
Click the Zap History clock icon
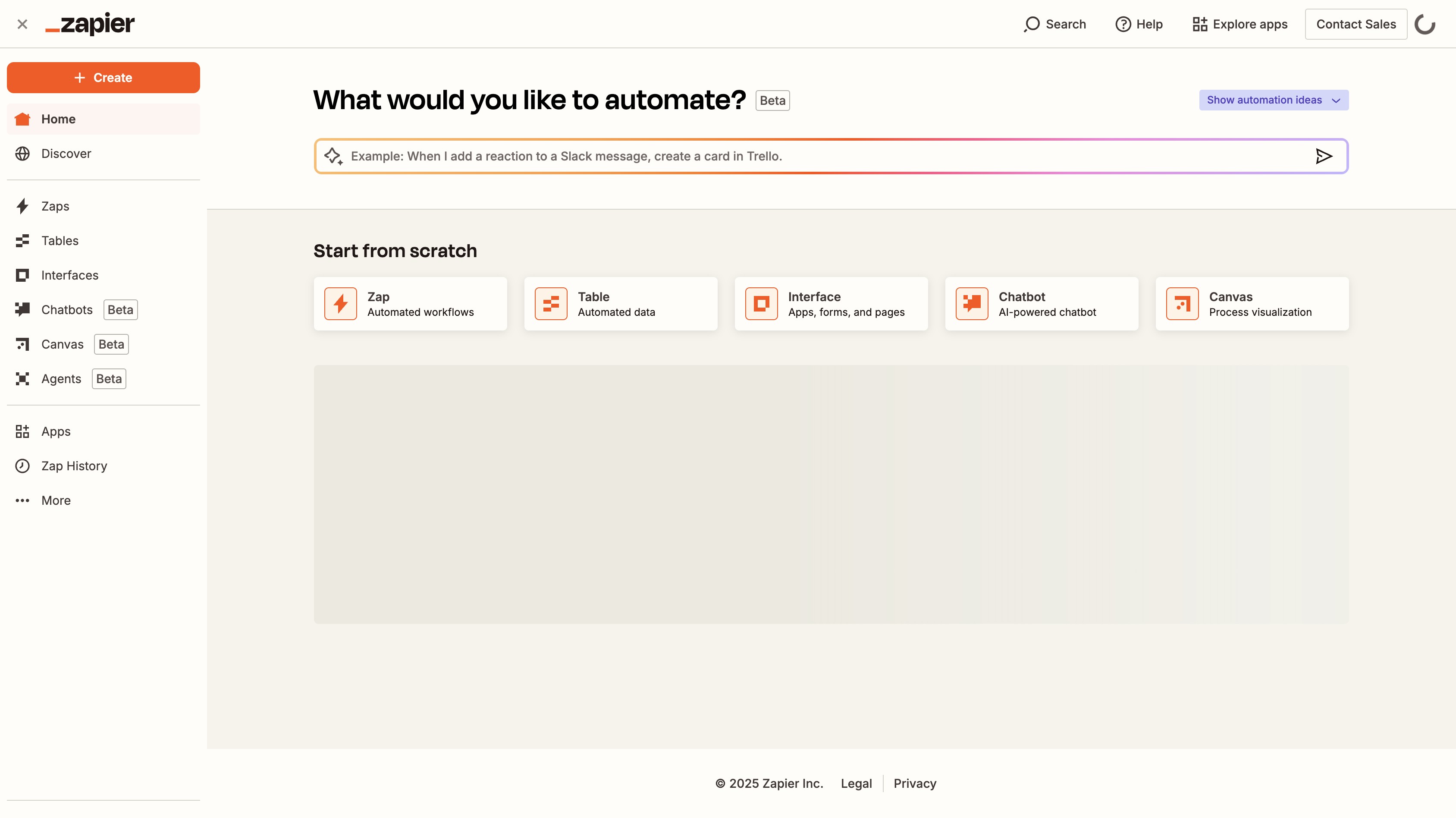(x=22, y=465)
